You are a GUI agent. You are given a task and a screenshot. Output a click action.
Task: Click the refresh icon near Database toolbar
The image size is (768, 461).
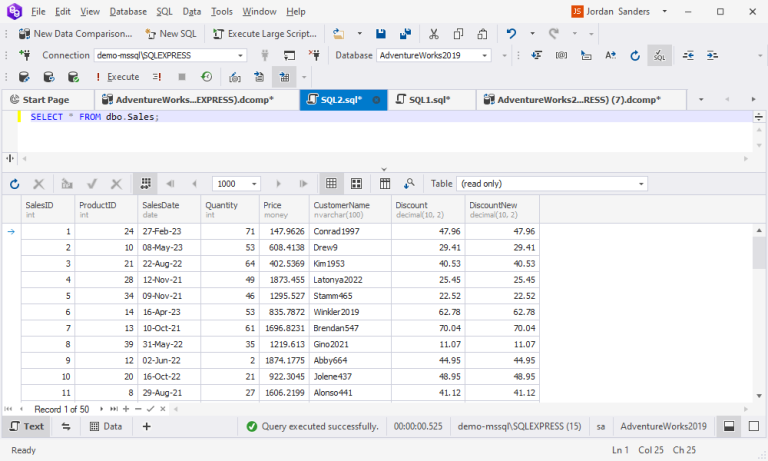click(x=635, y=55)
